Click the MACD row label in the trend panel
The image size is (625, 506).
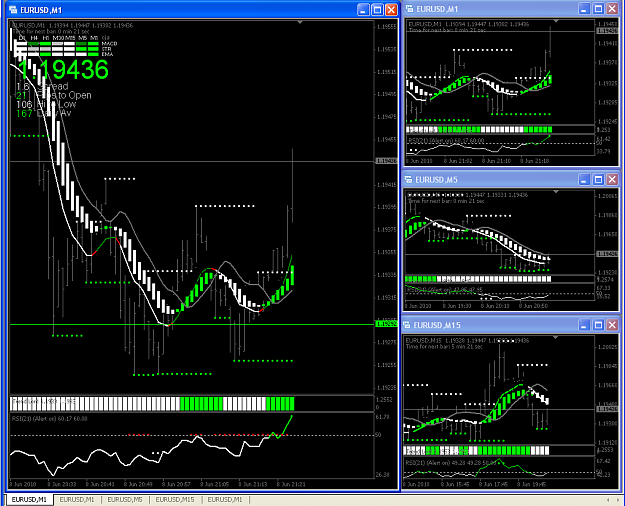(x=109, y=43)
